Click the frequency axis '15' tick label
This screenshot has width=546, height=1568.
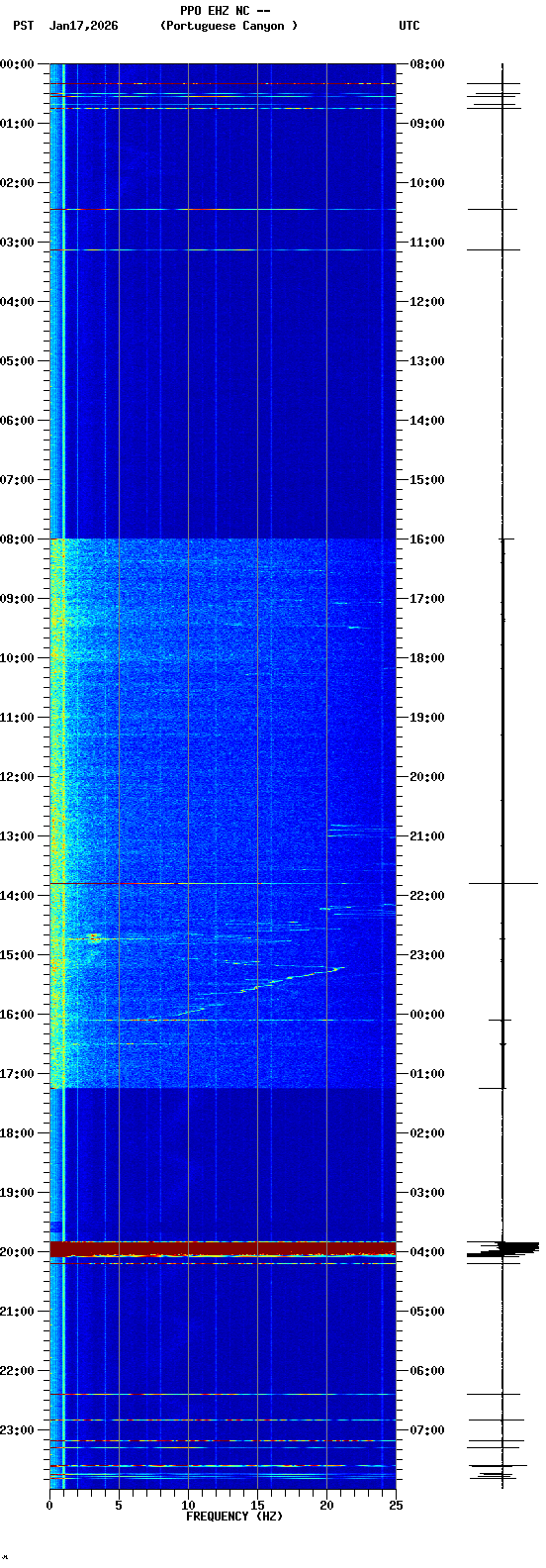tap(257, 1506)
